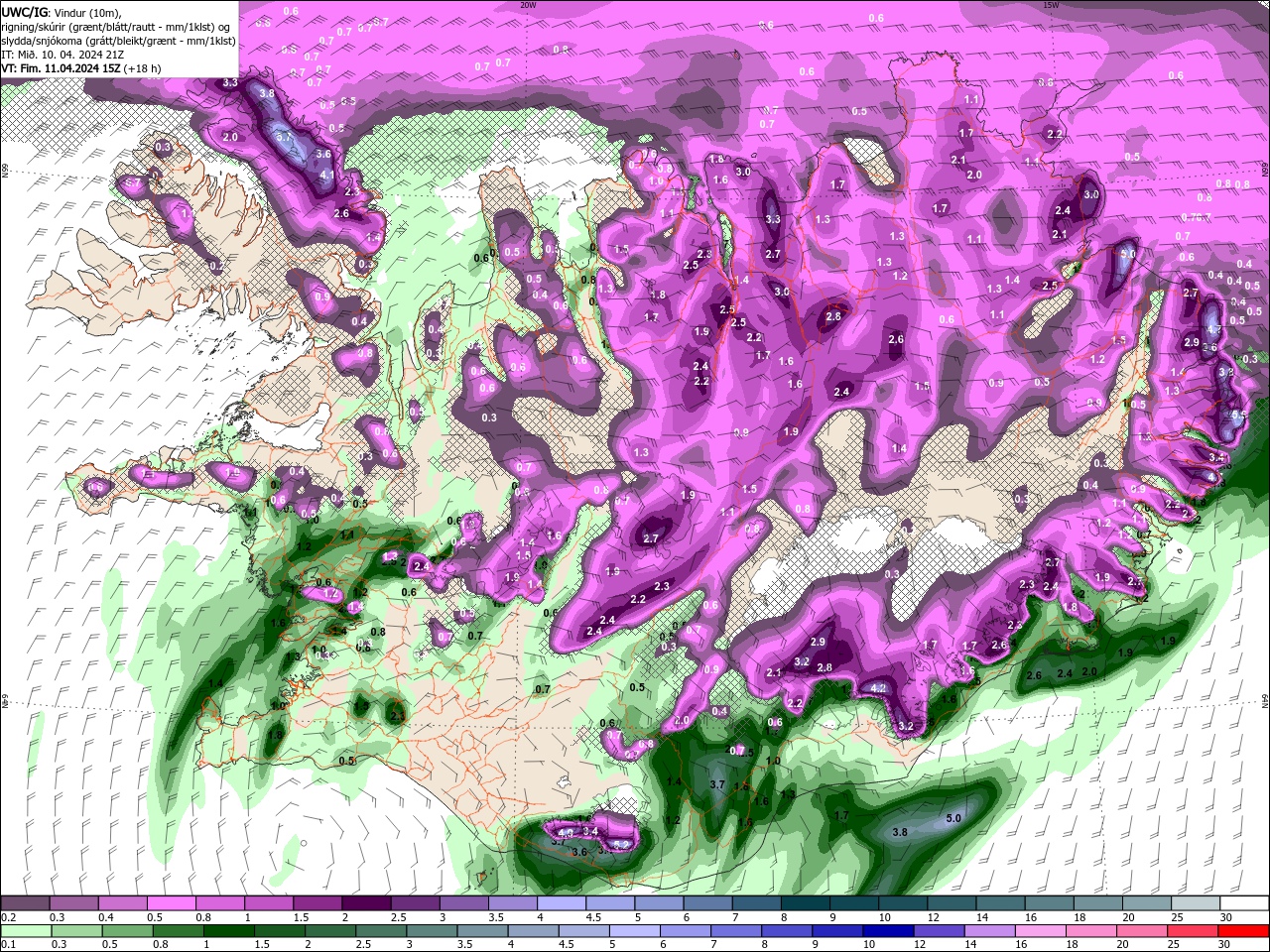Viewport: 1270px width, 952px height.
Task: Click the light gray 25 swatch in top legend row
Action: [x=1196, y=903]
